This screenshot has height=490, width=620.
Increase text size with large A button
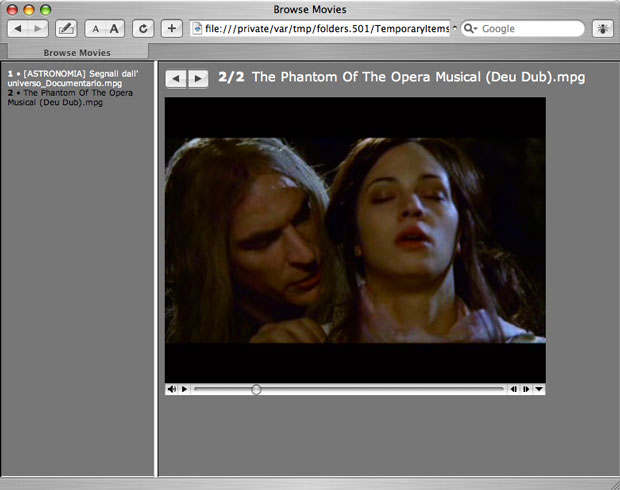114,28
